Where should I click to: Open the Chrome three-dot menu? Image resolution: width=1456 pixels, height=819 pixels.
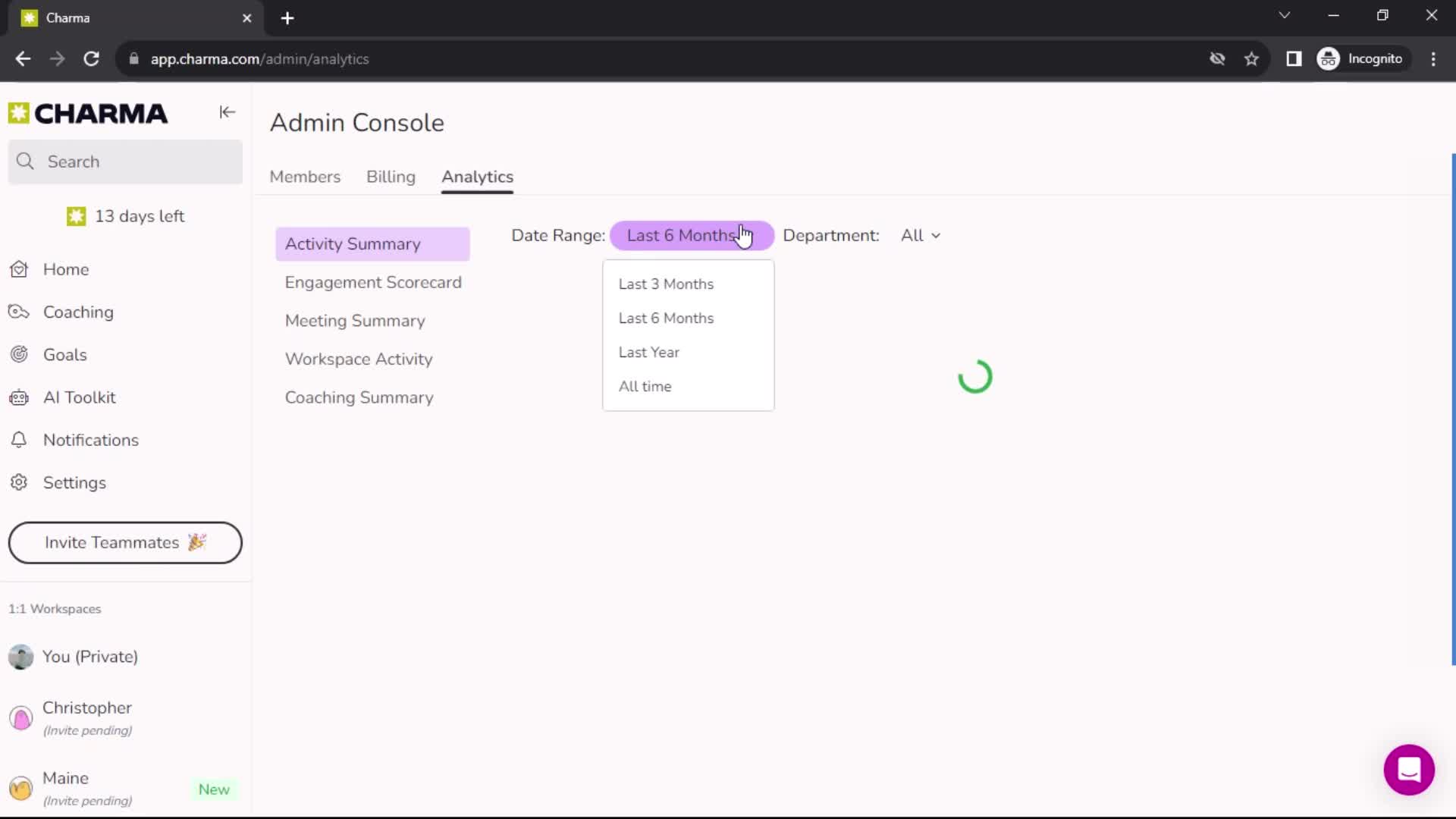[x=1433, y=58]
